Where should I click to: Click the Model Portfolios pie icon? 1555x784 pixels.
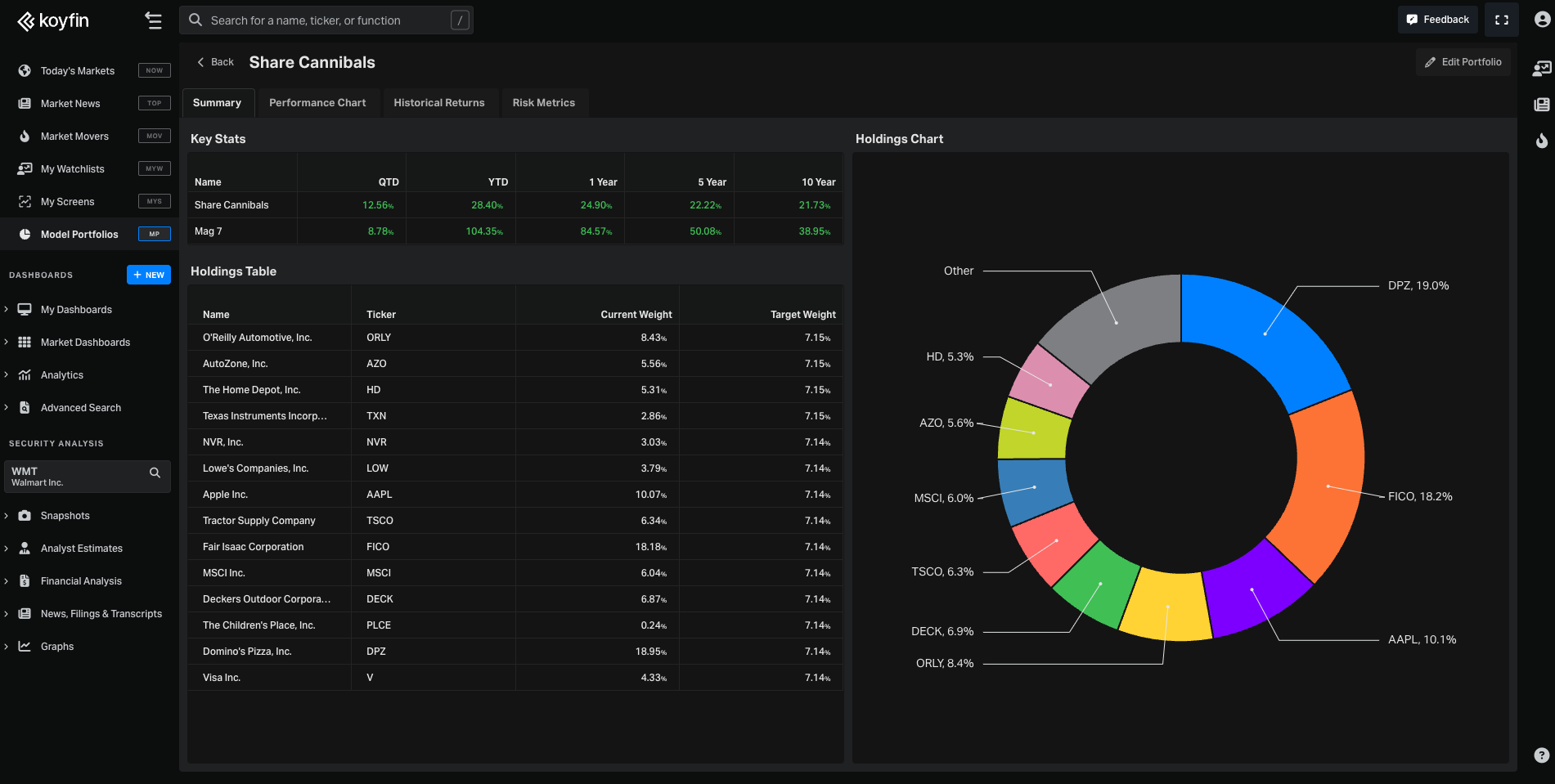[25, 235]
